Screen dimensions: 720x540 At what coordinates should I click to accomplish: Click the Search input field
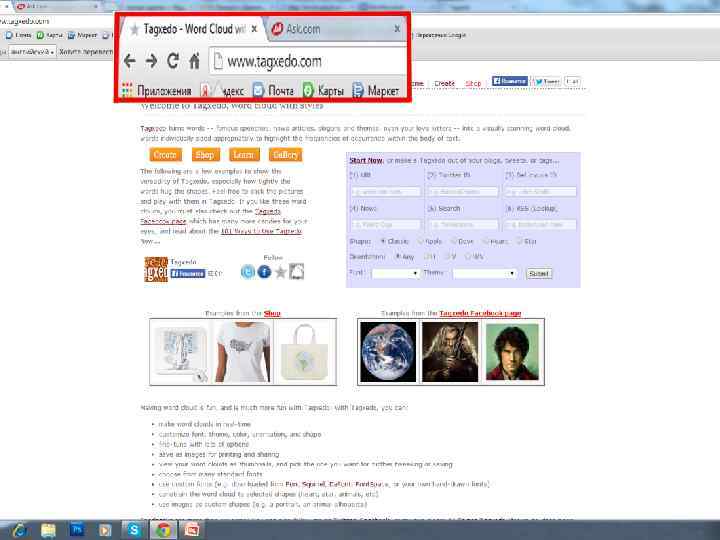[463, 225]
